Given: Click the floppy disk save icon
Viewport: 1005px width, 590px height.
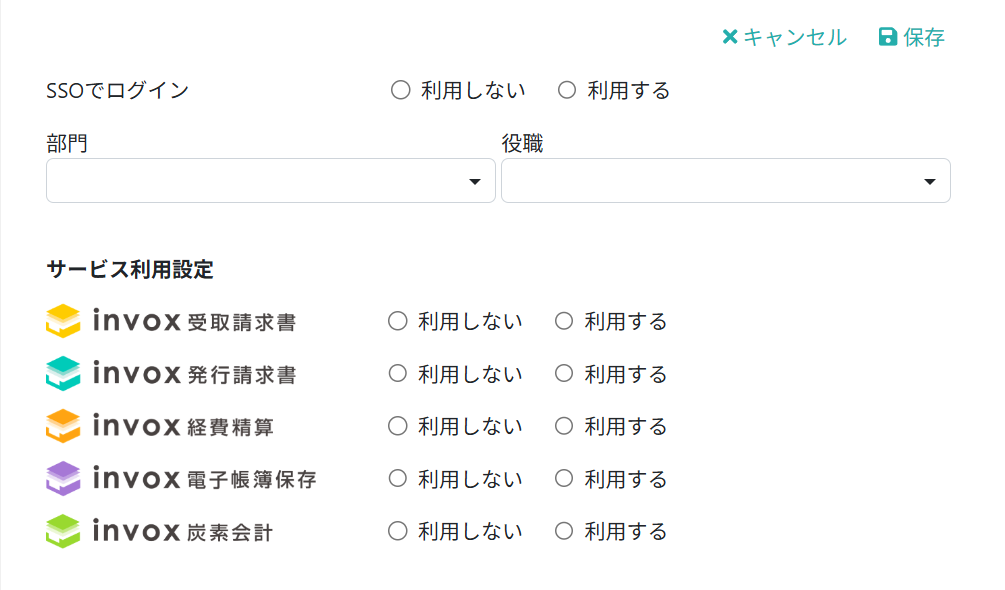Looking at the screenshot, I should [887, 38].
